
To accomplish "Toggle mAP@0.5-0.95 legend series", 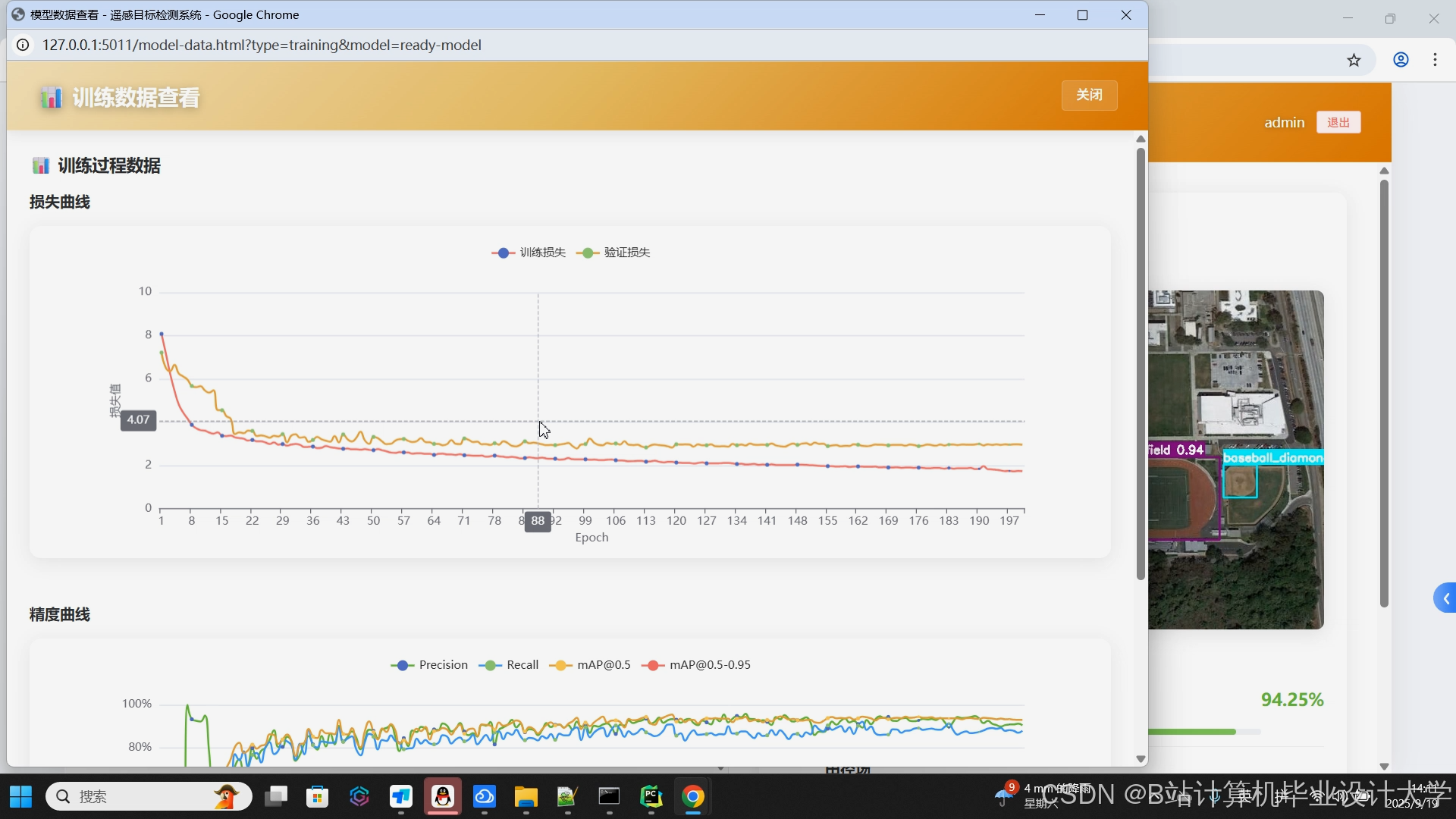I will (x=696, y=665).
